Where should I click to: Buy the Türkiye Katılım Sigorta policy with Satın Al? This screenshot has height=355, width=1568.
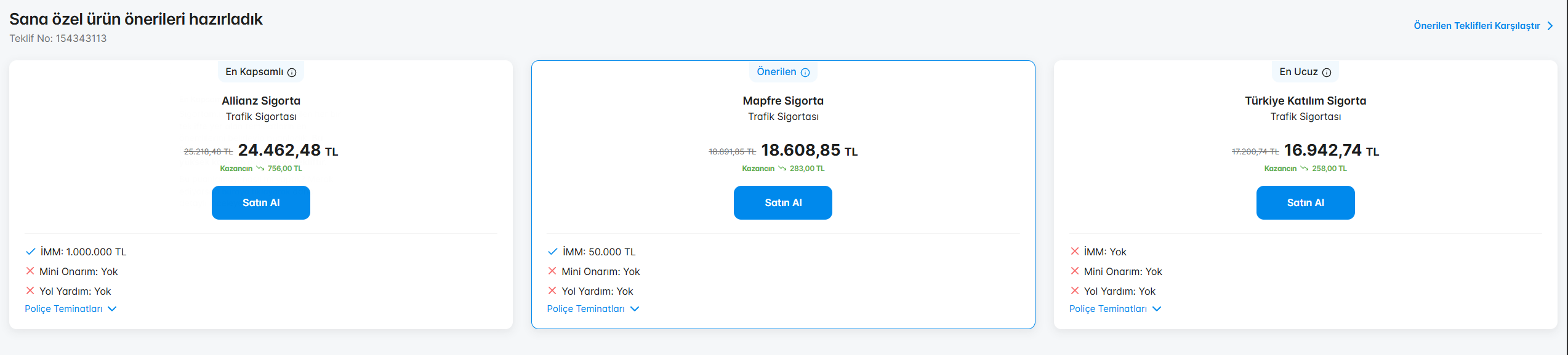coord(1306,202)
